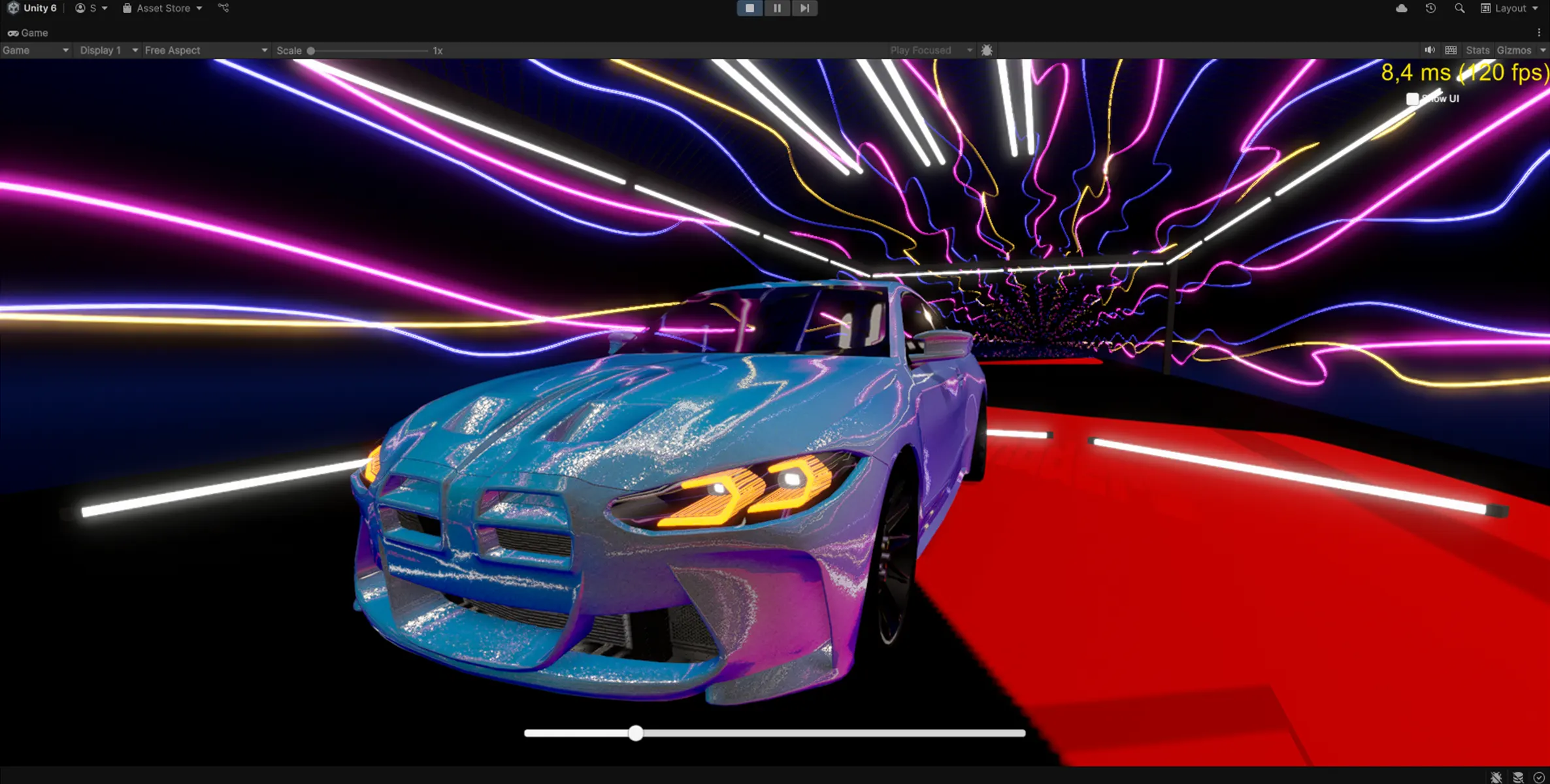Toggle the Stats button

pos(1477,50)
